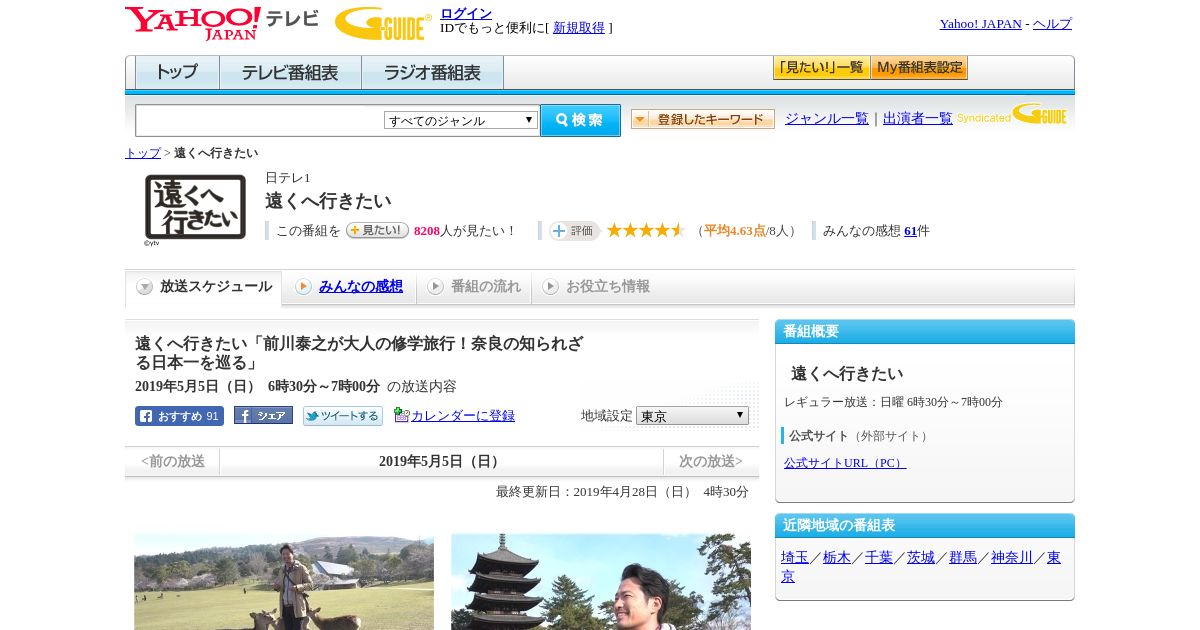This screenshot has width=1200, height=630.
Task: Open the 61 reviews count link
Action: [910, 231]
